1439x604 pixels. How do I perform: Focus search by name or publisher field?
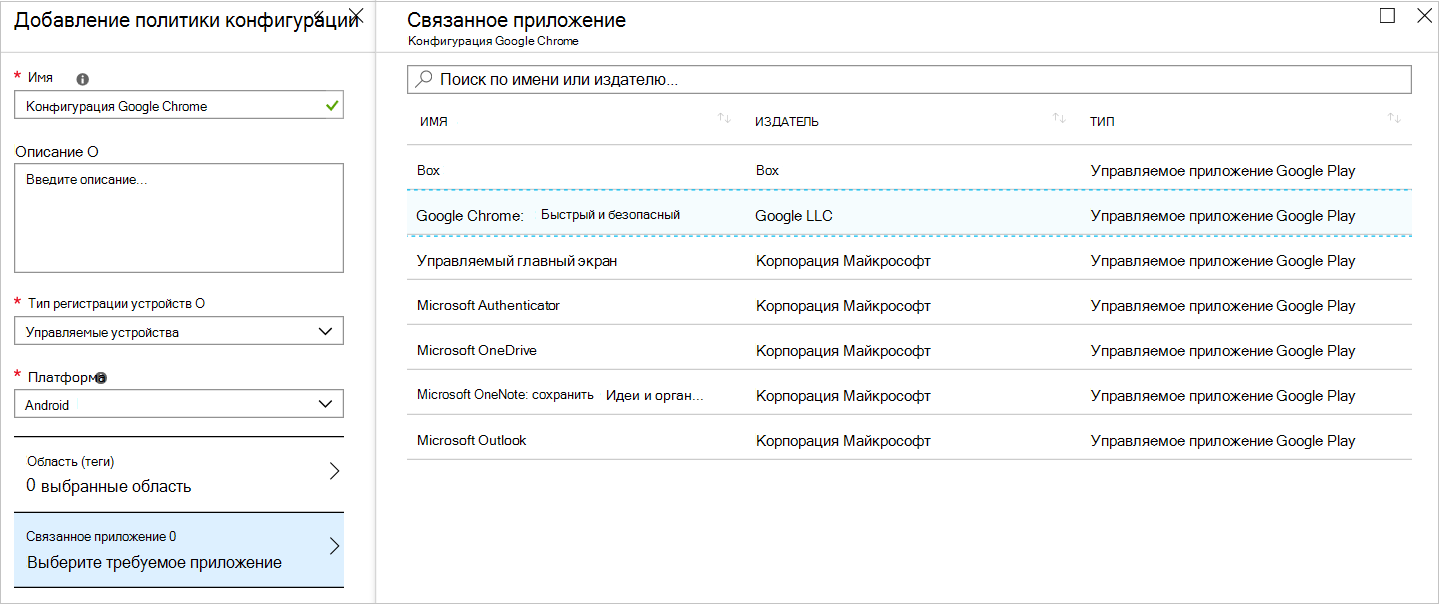[x=909, y=79]
